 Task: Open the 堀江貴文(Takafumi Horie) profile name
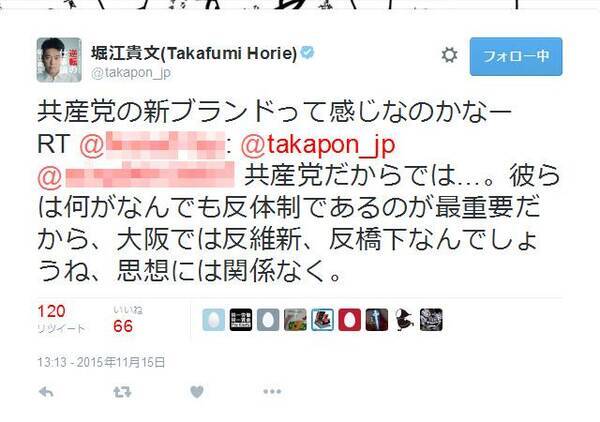click(x=194, y=53)
